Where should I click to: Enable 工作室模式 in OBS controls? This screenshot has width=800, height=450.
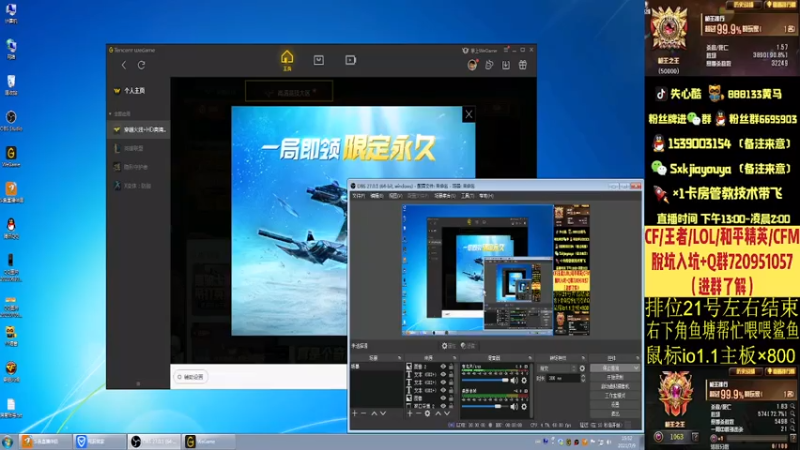(x=615, y=395)
